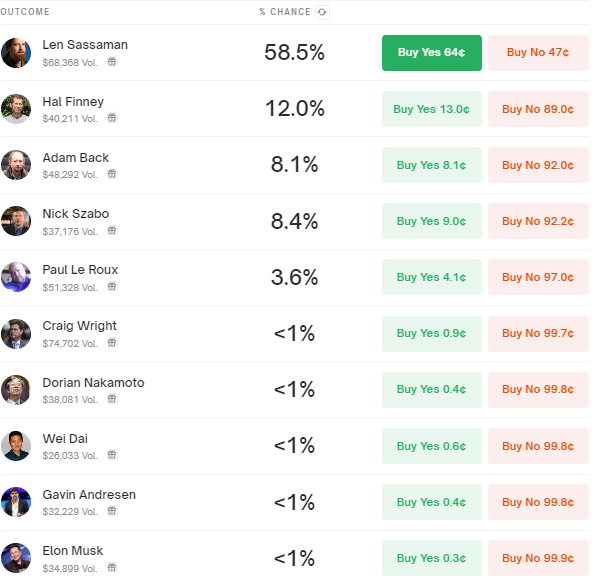Open the Paul Le Roux outcome name
This screenshot has height=585, width=592.
click(x=80, y=270)
